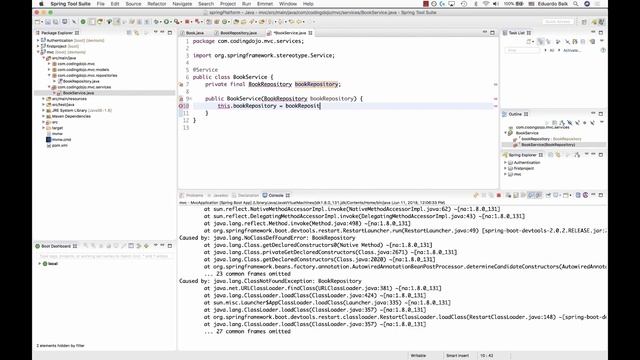This screenshot has height=360, width=640.
Task: Expand the Authentication project in Package Explorer
Action: pyautogui.click(x=38, y=40)
